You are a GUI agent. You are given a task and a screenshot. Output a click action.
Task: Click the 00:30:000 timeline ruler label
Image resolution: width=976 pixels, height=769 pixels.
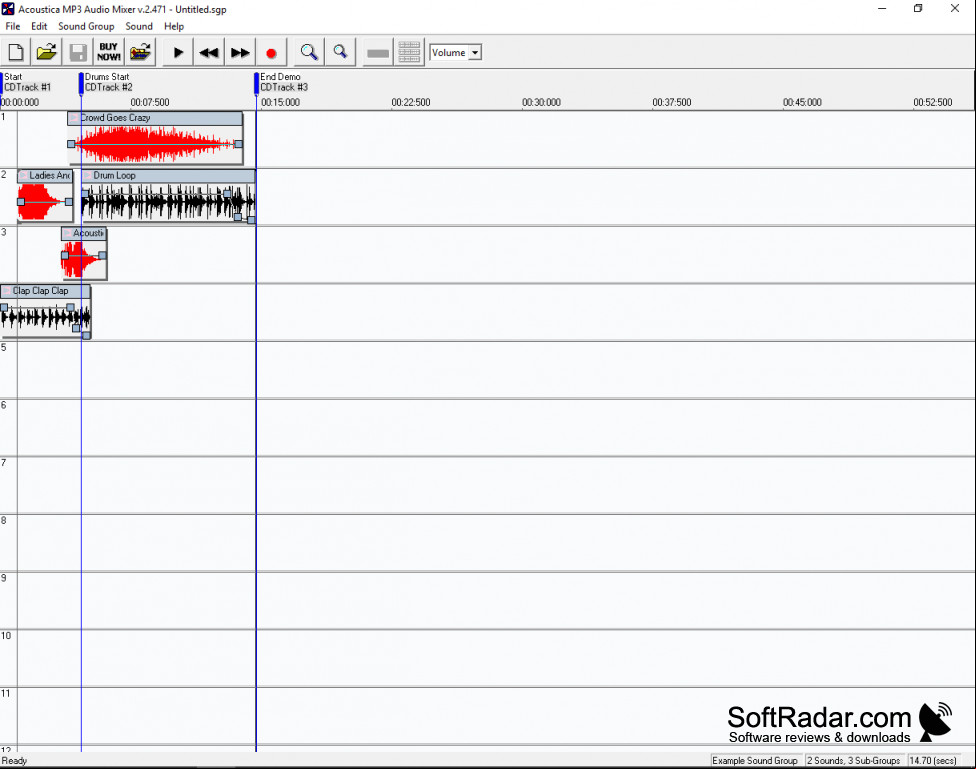pos(542,103)
